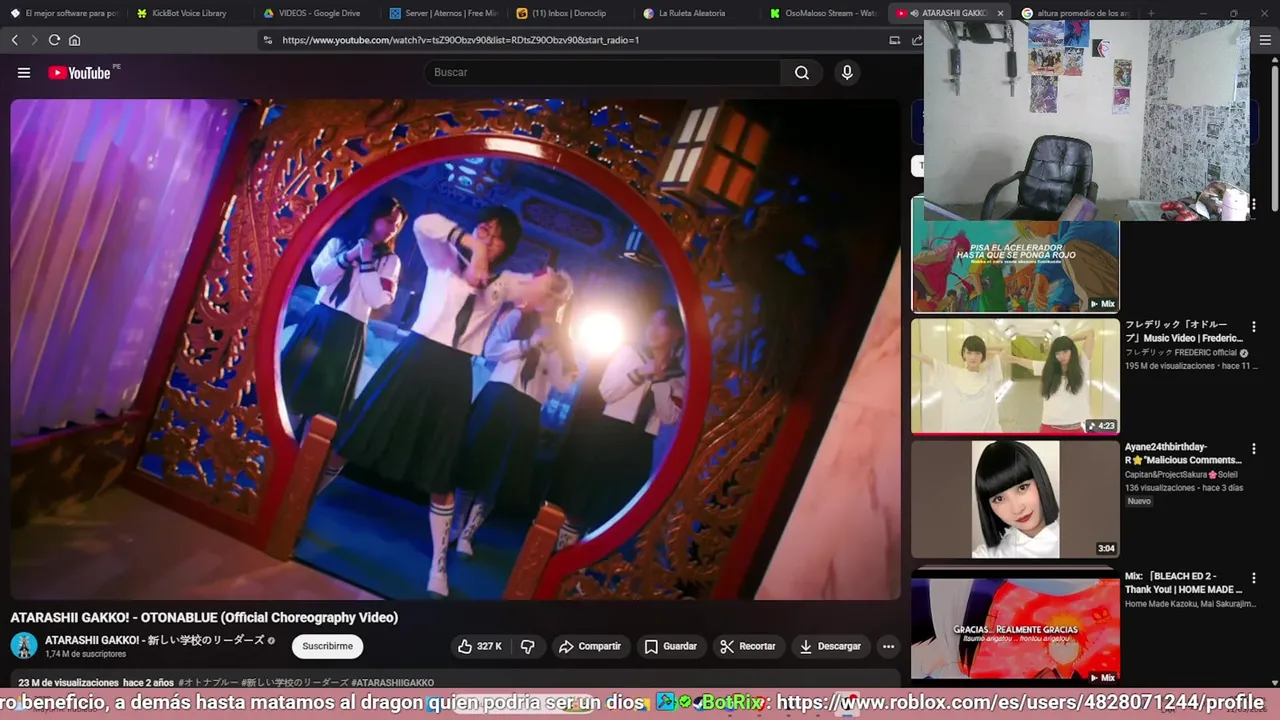Switch to OsoMaloso Stream tab

[825, 13]
